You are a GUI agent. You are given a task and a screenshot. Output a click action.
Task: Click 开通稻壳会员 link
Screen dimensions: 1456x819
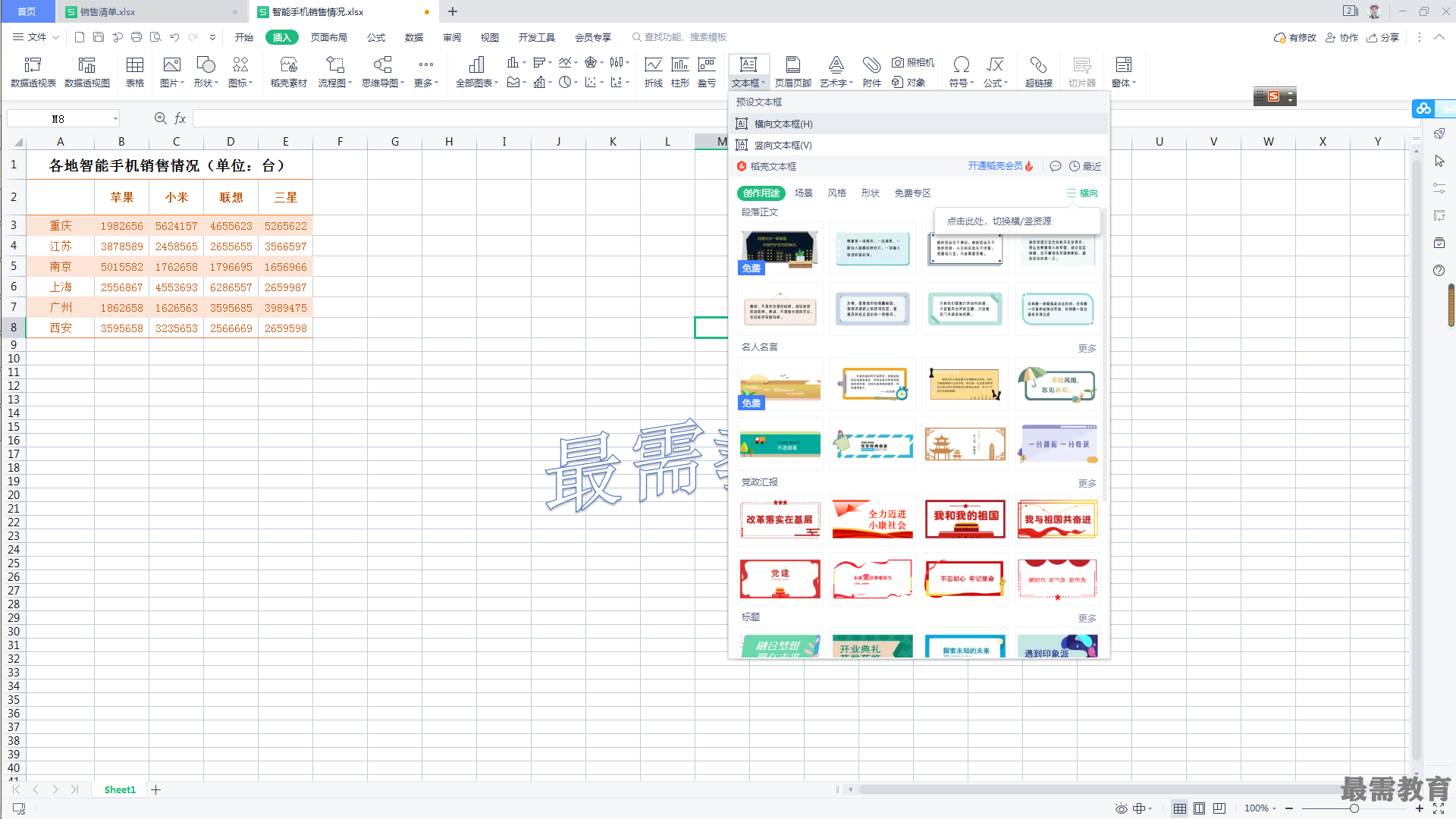click(x=1000, y=166)
